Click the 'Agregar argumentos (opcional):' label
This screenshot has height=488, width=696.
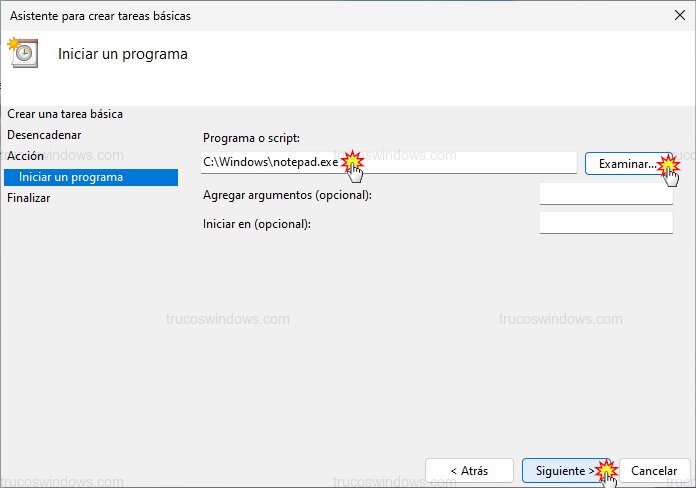pos(287,195)
